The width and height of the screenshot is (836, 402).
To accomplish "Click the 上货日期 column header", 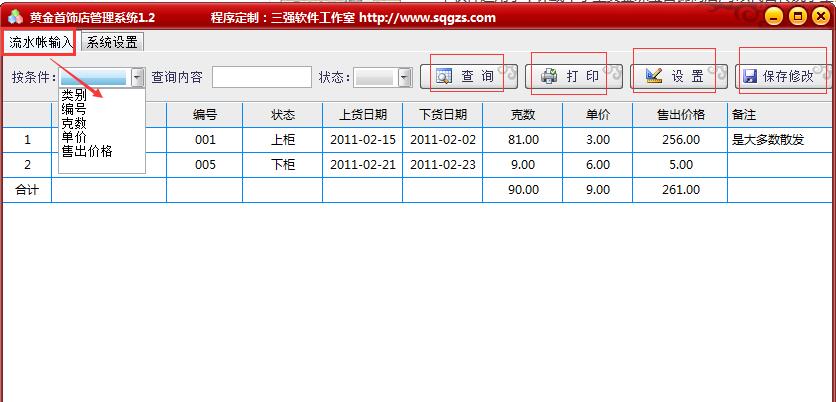I will tap(362, 114).
